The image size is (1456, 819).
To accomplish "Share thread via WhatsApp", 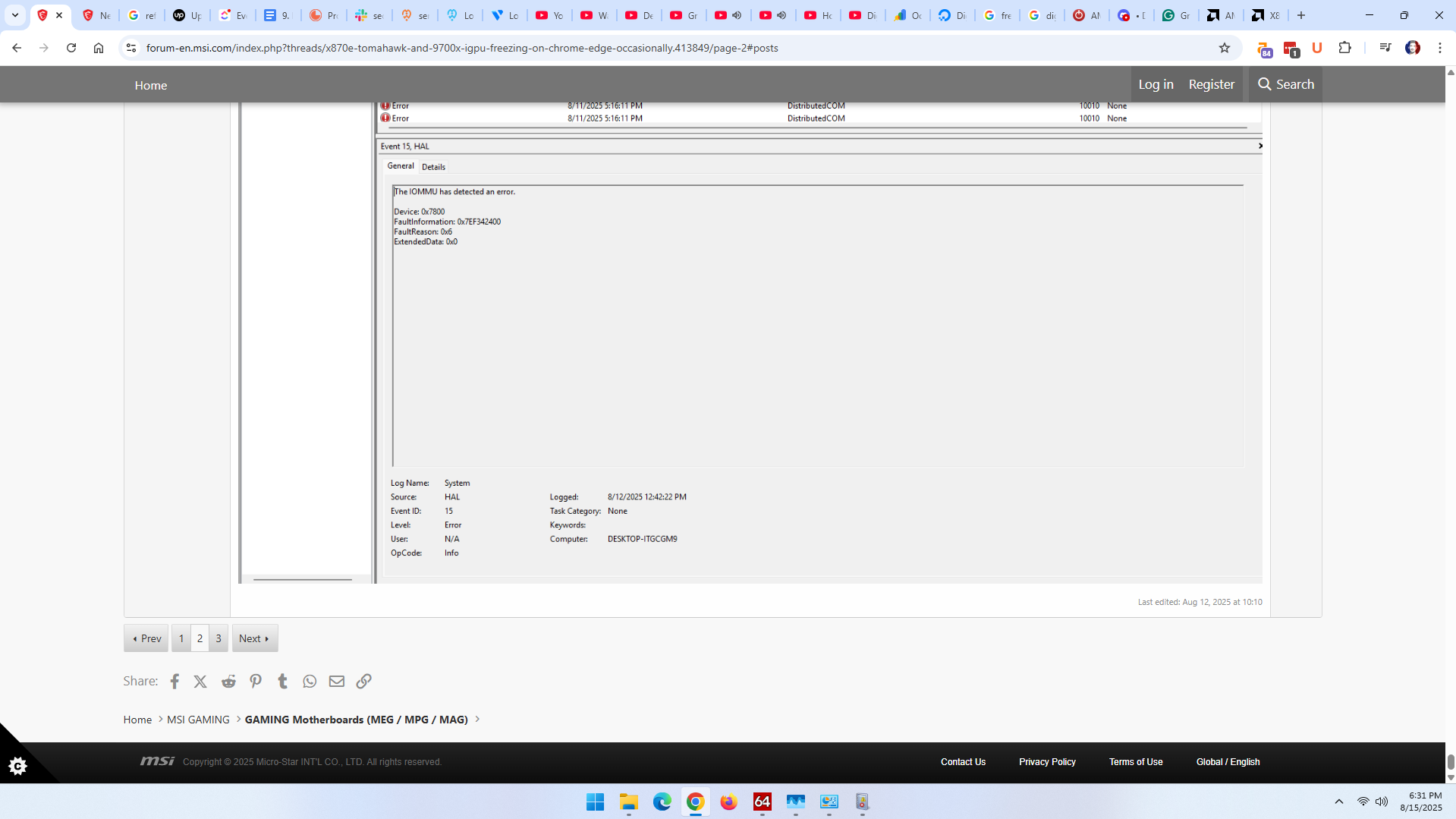I will [310, 682].
